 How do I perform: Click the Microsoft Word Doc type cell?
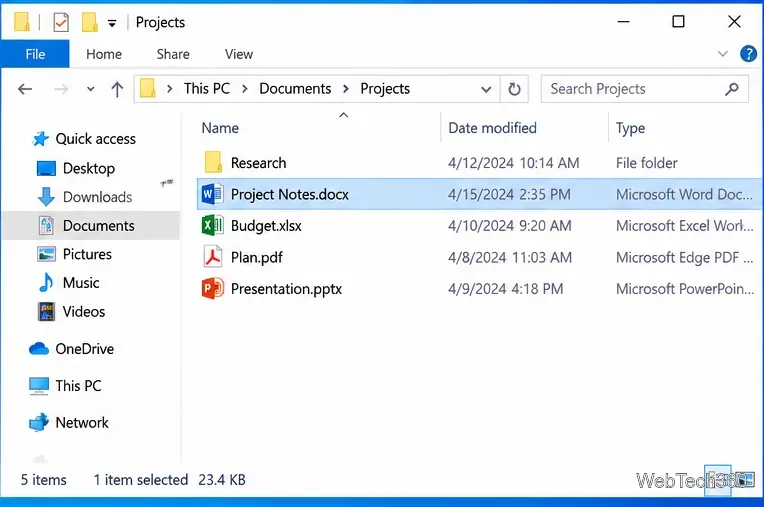click(684, 194)
